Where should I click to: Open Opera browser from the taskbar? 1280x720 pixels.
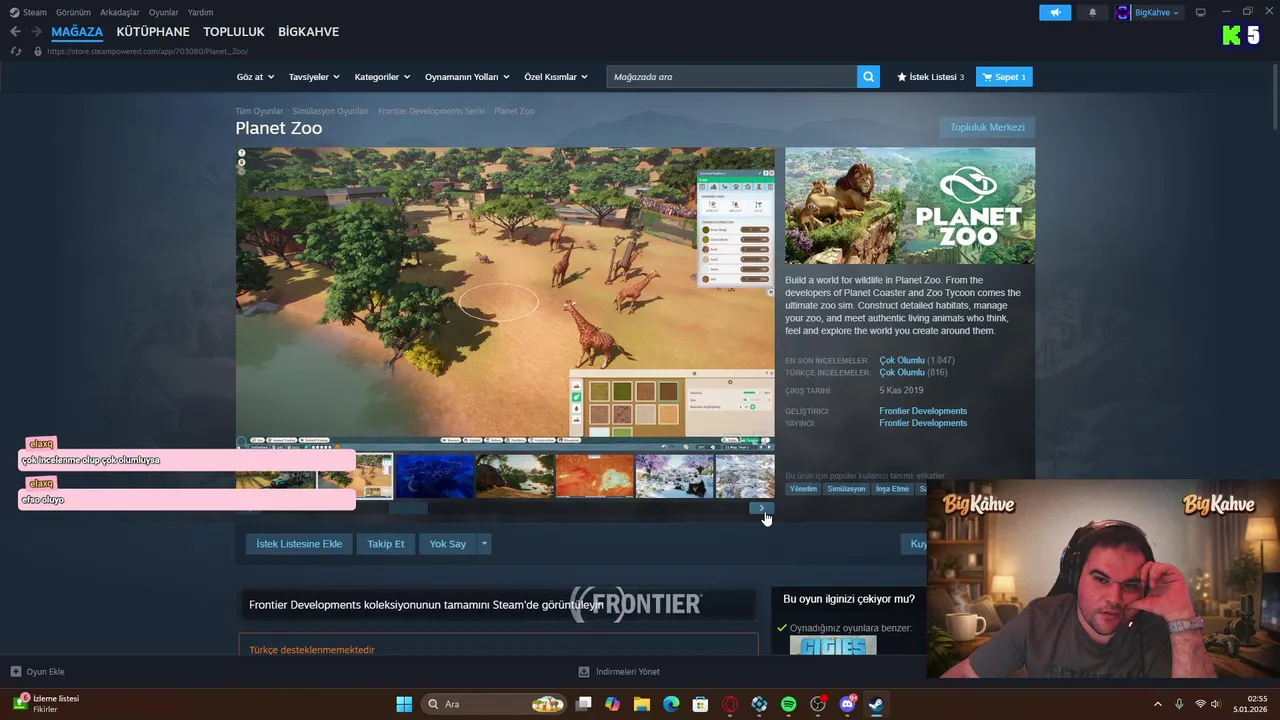pyautogui.click(x=730, y=704)
